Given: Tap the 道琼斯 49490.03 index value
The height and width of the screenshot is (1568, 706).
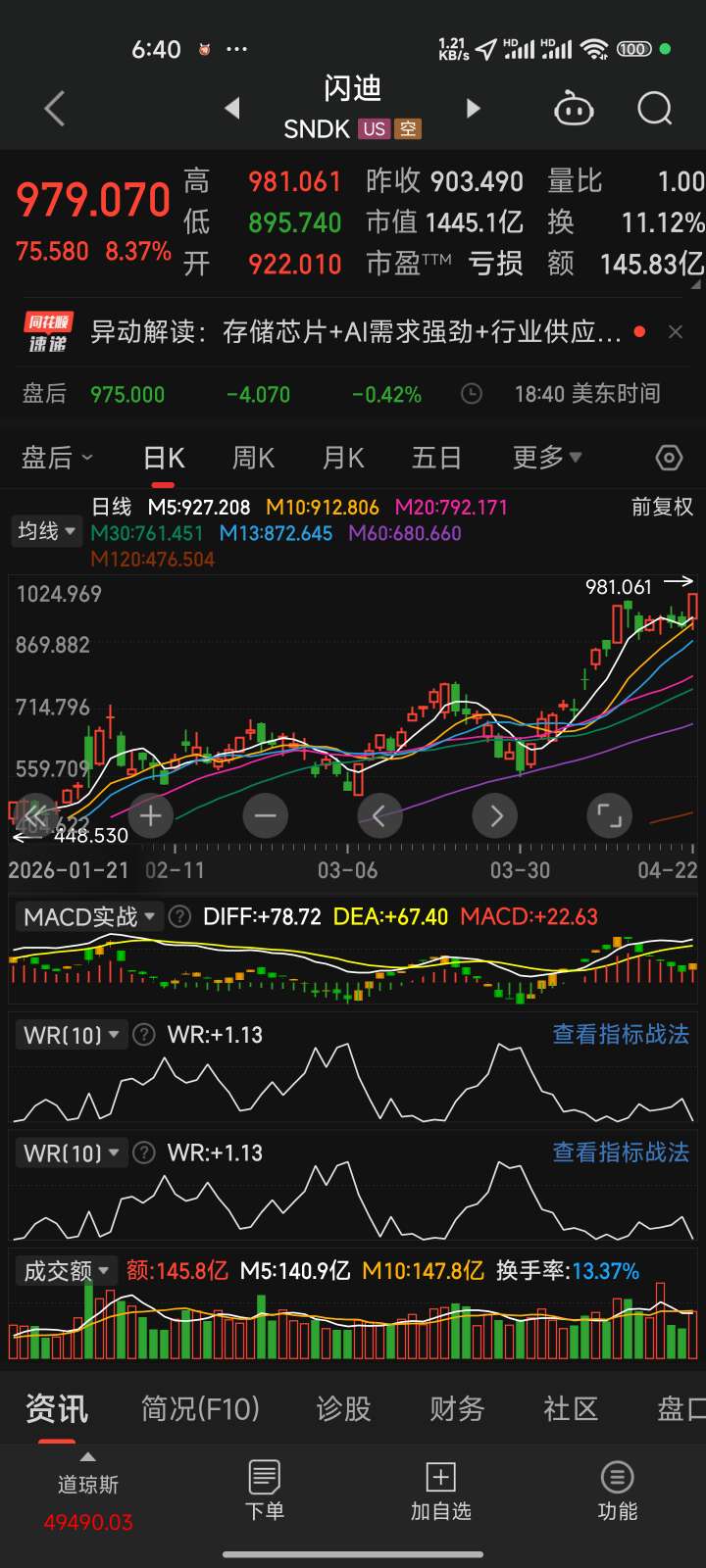Looking at the screenshot, I should pyautogui.click(x=88, y=1523).
